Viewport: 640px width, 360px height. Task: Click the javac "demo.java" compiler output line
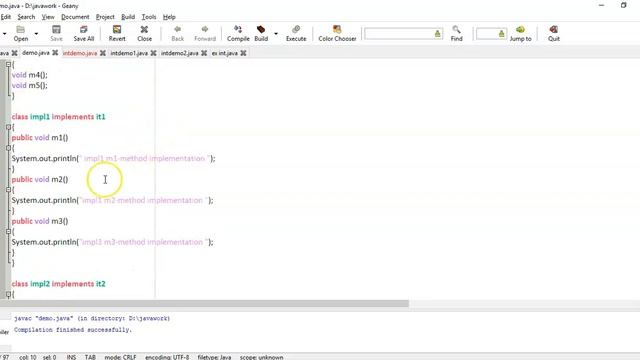click(x=92, y=318)
